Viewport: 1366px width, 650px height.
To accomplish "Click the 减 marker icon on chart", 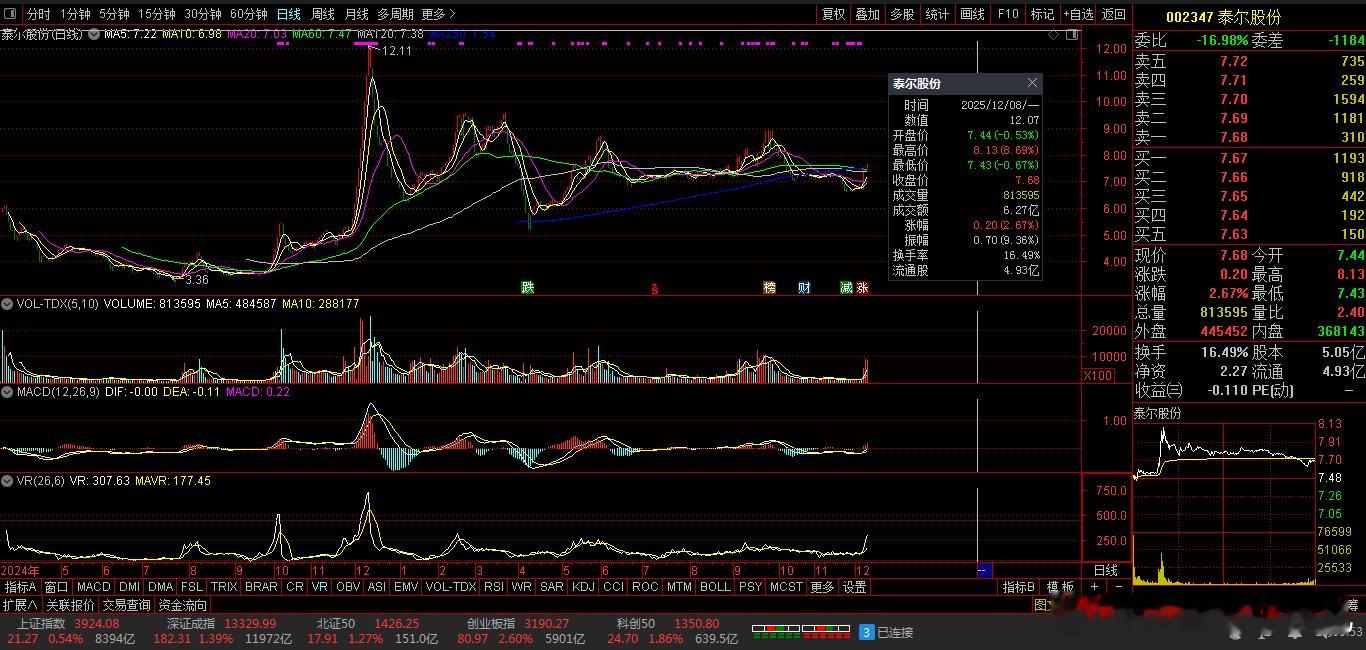I will click(846, 288).
